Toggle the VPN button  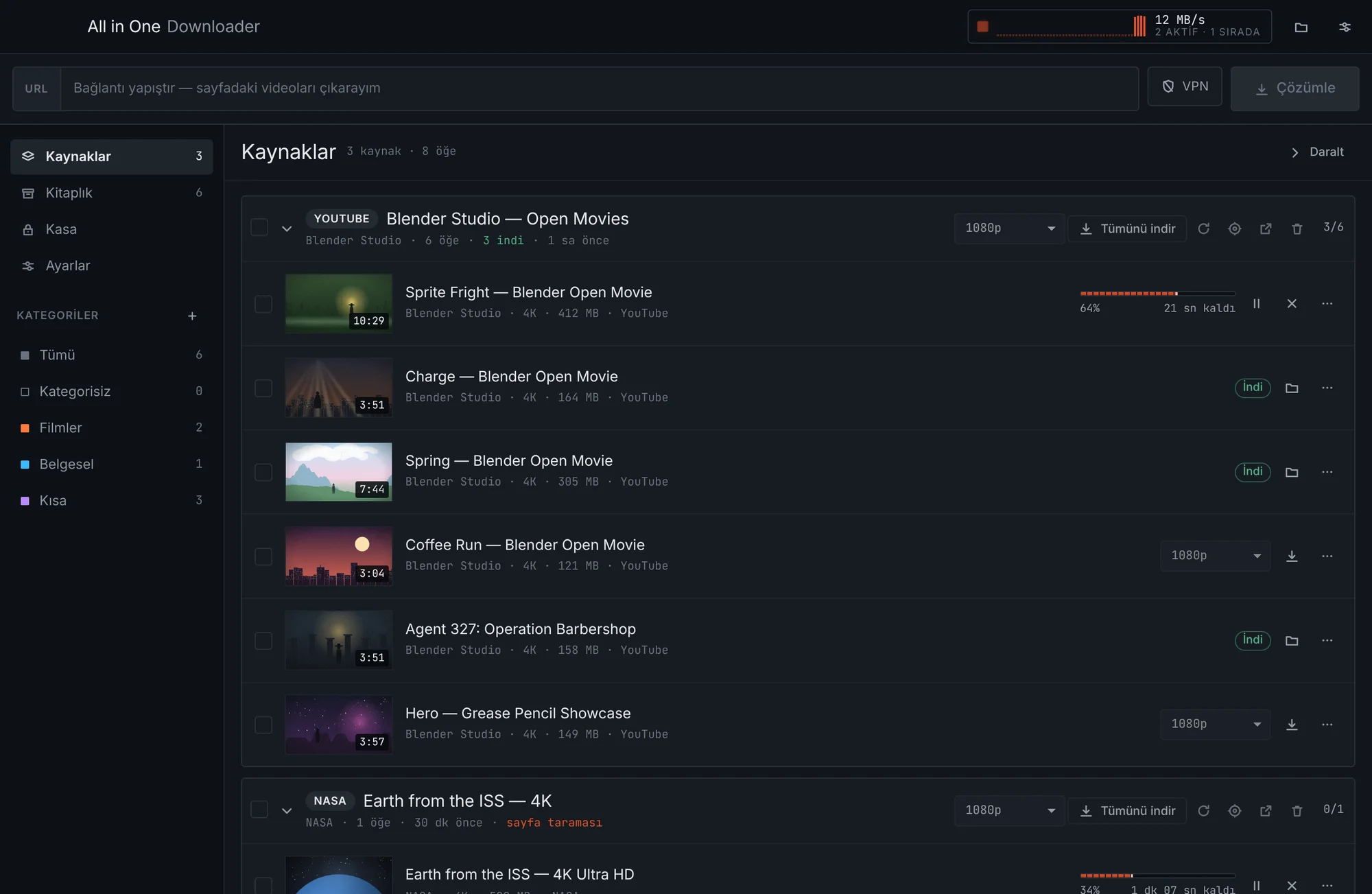click(x=1185, y=86)
